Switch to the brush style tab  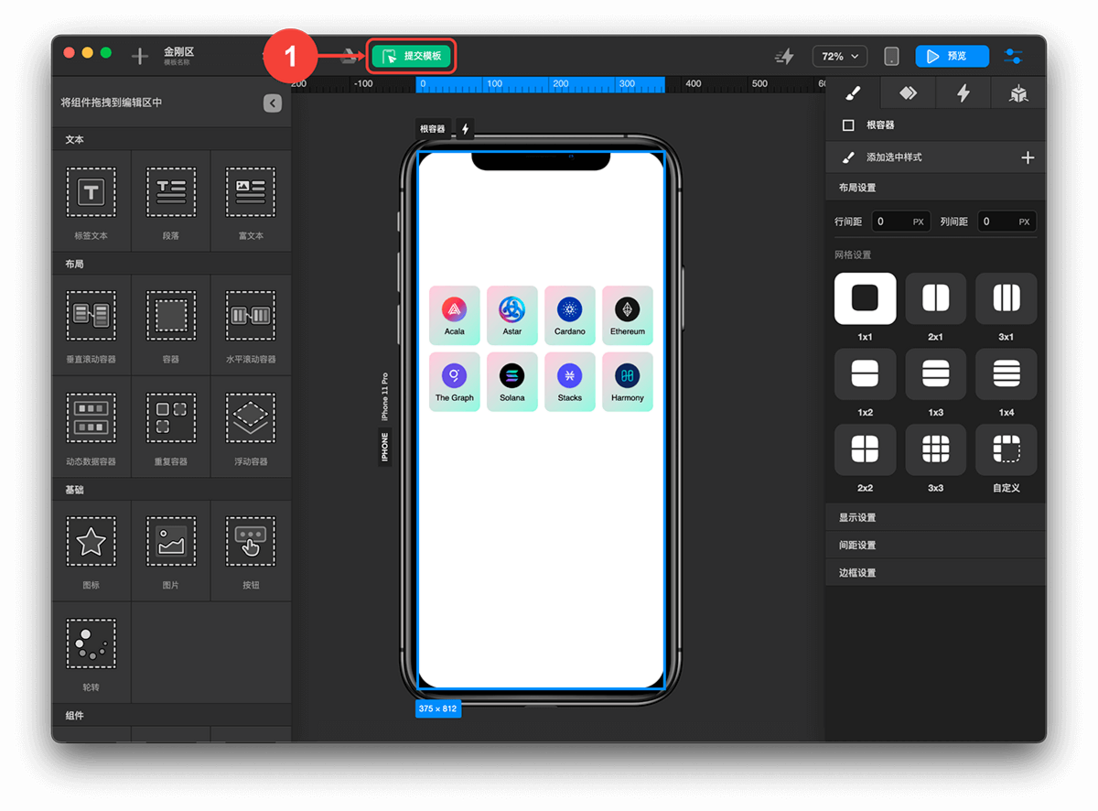click(853, 93)
